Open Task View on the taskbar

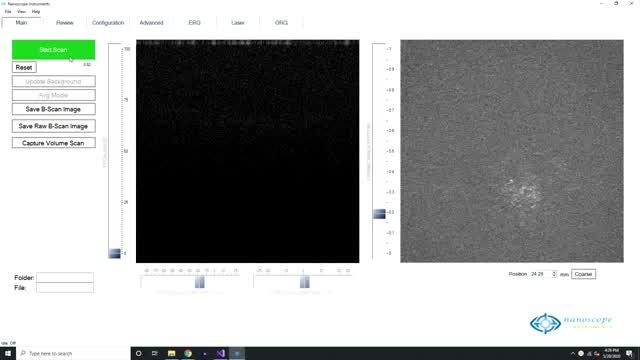(155, 353)
